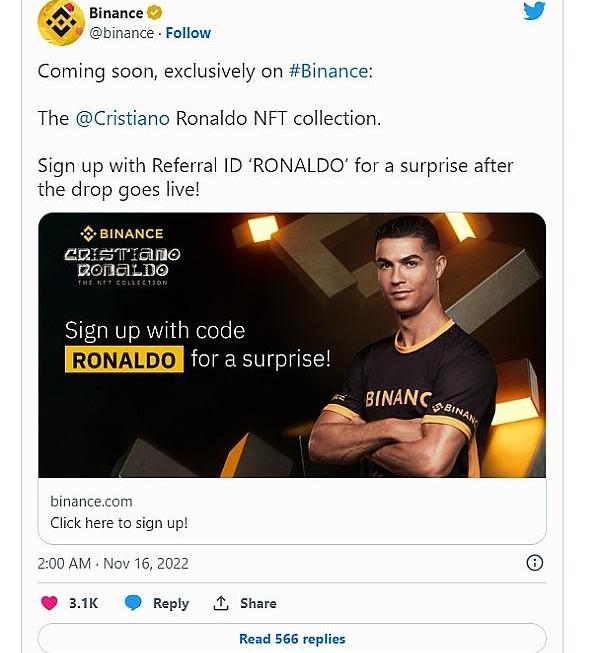Open the @binance handle

pos(122,33)
